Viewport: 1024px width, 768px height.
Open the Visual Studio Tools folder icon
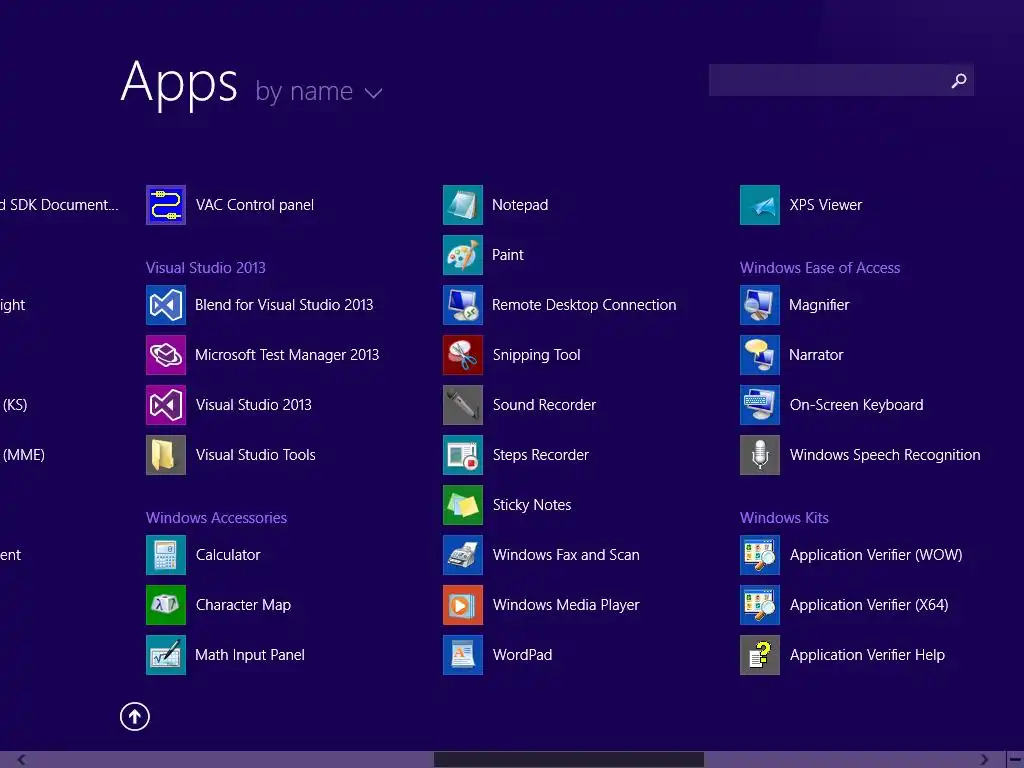166,455
